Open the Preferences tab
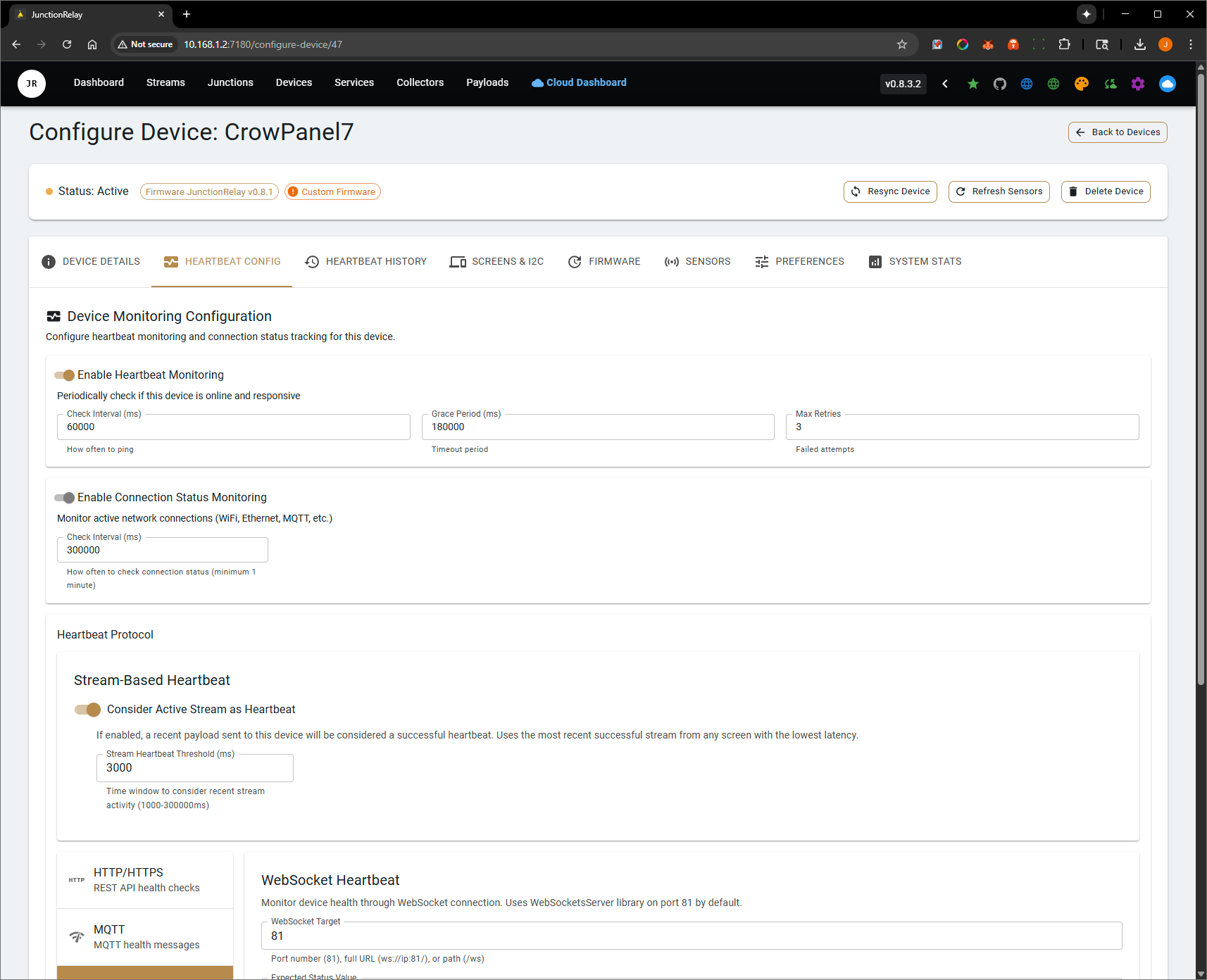The width and height of the screenshot is (1207, 980). (799, 262)
